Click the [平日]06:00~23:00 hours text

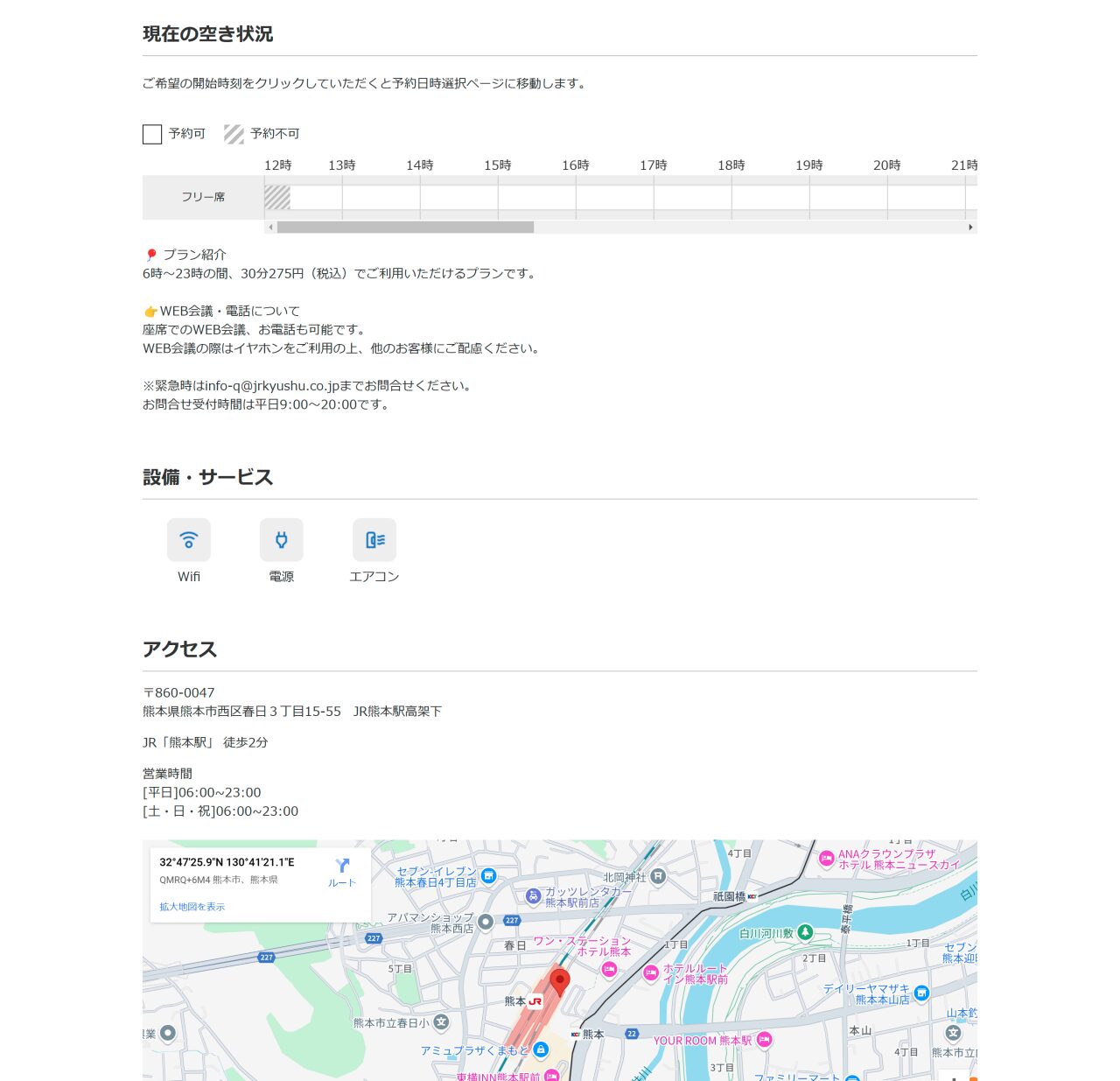202,792
